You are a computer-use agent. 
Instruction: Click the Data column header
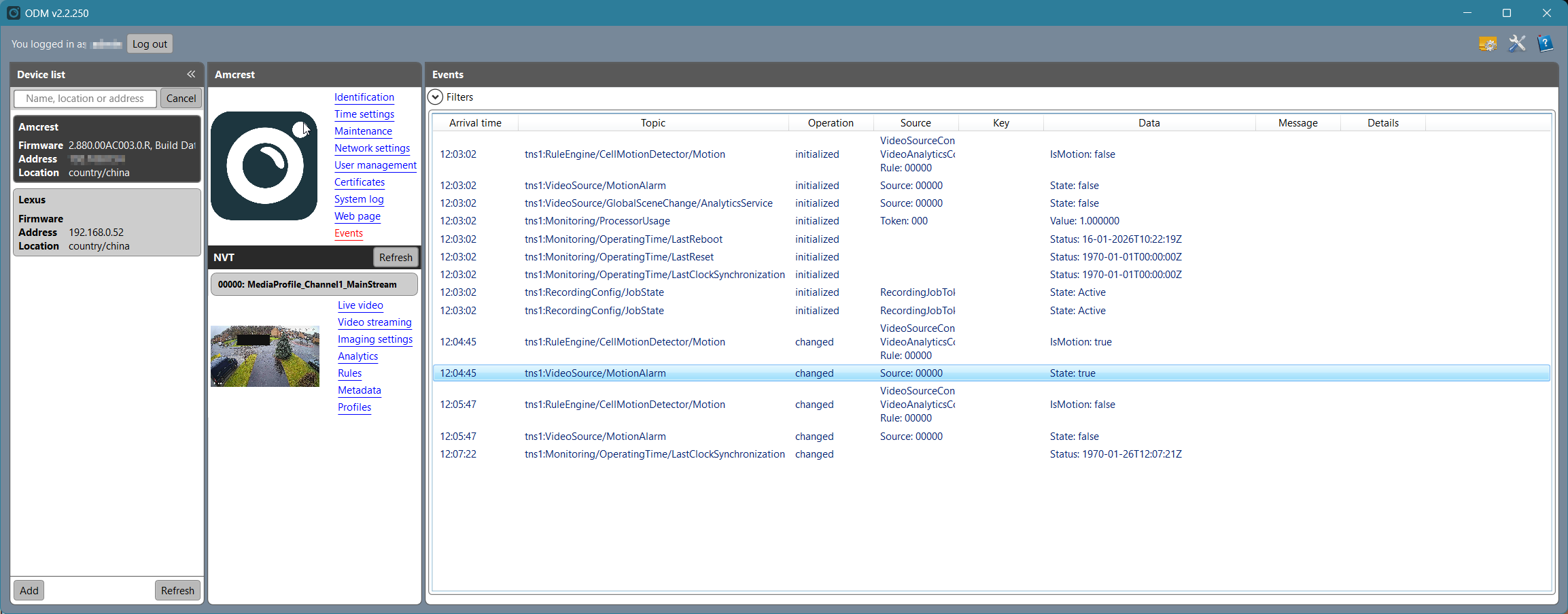pos(1149,123)
